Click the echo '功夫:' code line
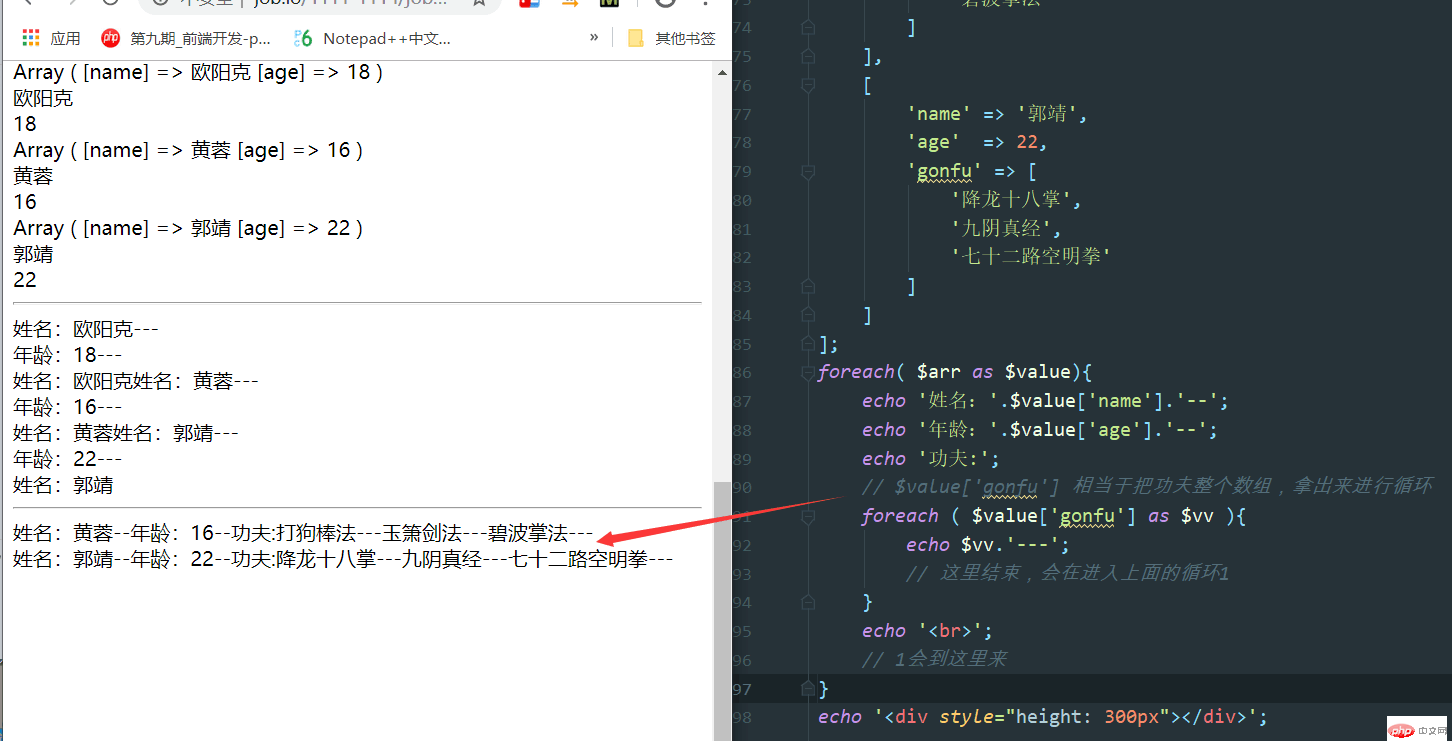Screen dimensions: 1452x741 click(x=931, y=459)
